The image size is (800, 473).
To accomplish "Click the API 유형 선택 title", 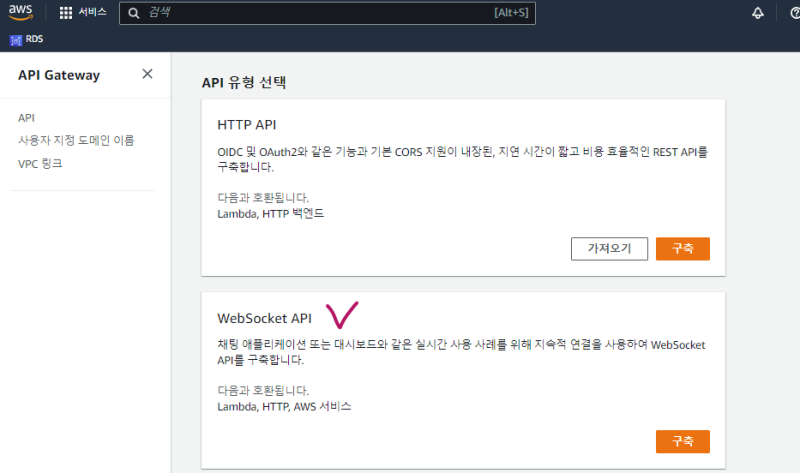I will tap(244, 83).
